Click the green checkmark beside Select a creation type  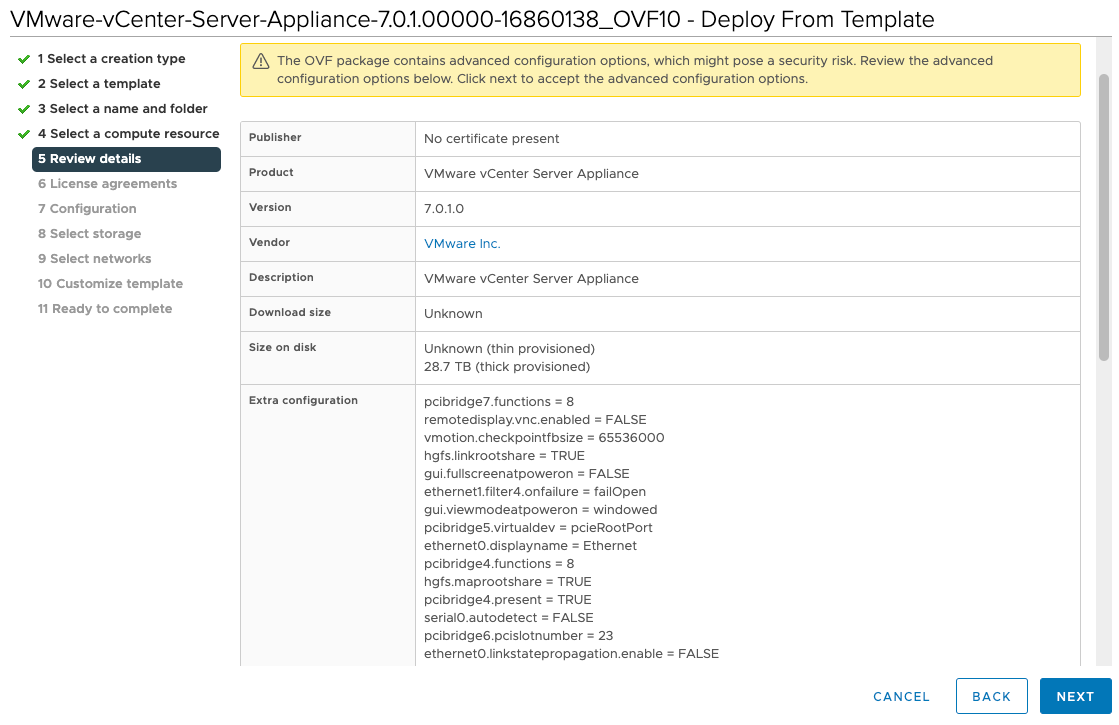[x=24, y=59]
